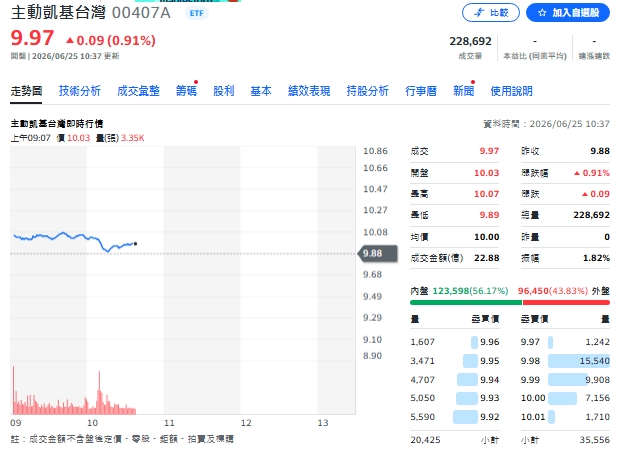Go to the 股利 tab
The image size is (625, 466).
click(224, 91)
